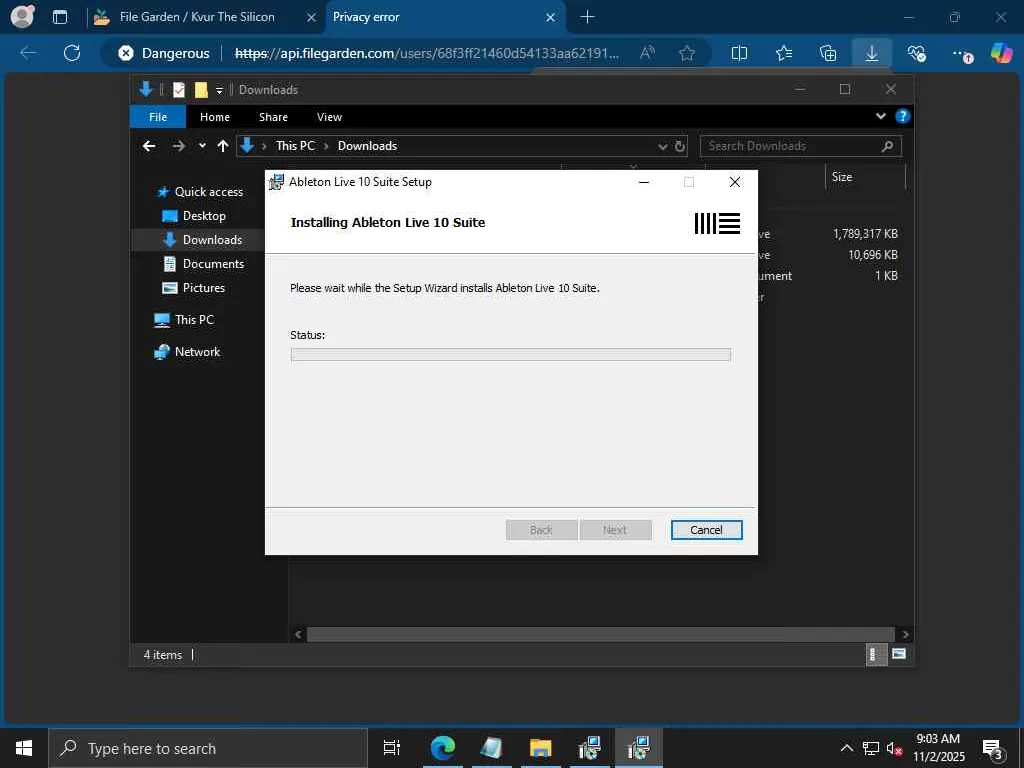Click the Dangerous site warning badge
The height and width of the screenshot is (768, 1024).
pyautogui.click(x=164, y=53)
